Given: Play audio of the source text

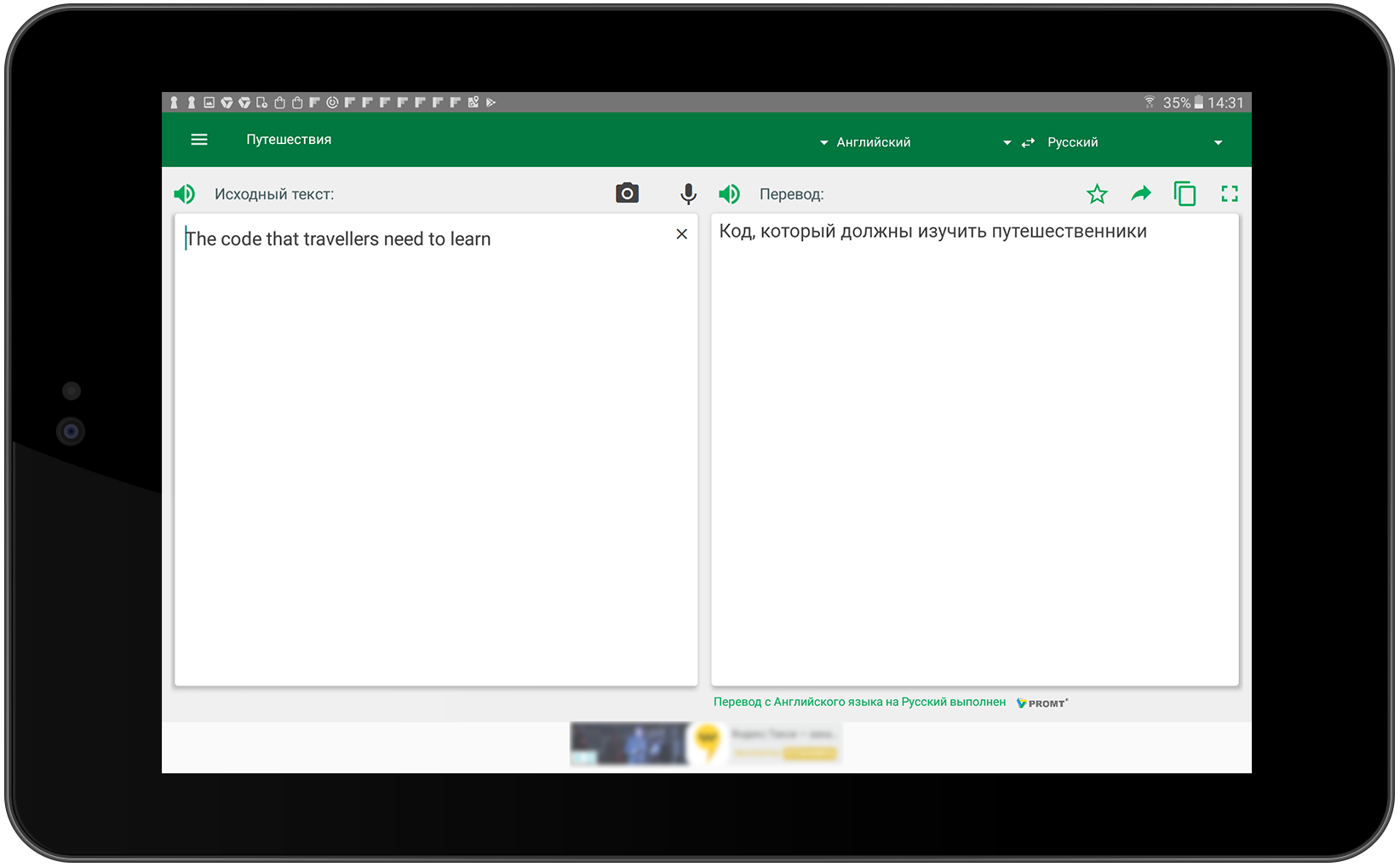Looking at the screenshot, I should (185, 194).
